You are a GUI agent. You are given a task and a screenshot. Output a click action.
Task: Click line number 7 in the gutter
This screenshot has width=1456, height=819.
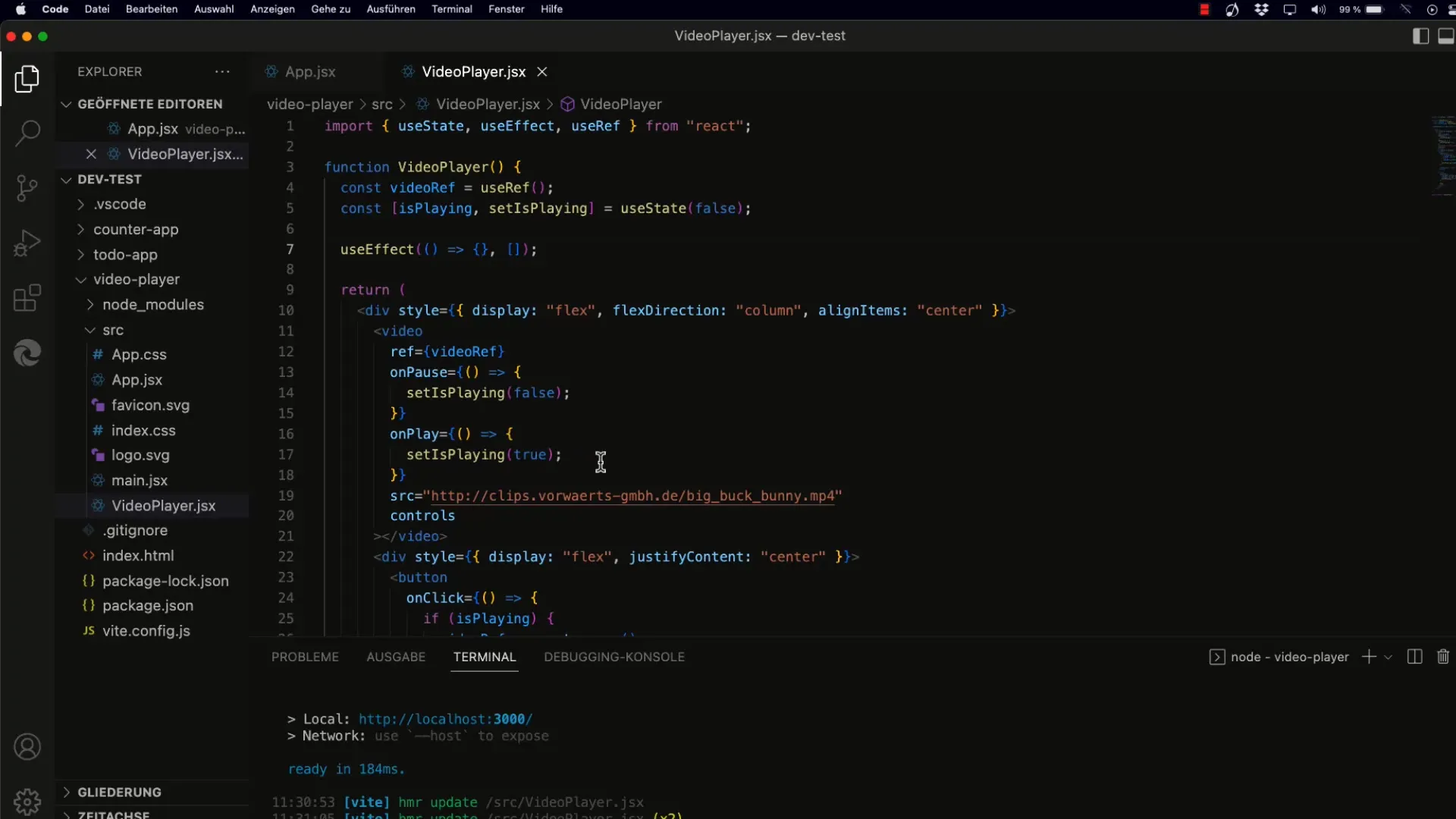pyautogui.click(x=290, y=249)
